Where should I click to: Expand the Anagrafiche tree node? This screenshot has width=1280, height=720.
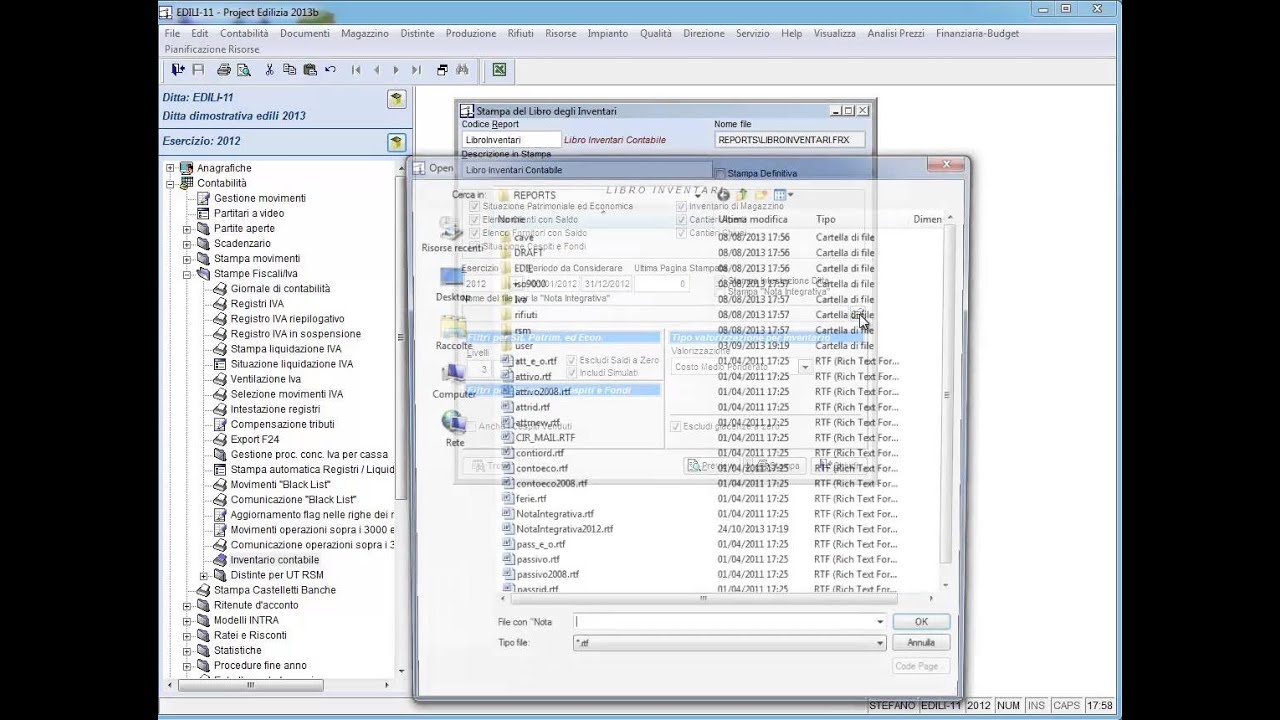pyautogui.click(x=170, y=168)
